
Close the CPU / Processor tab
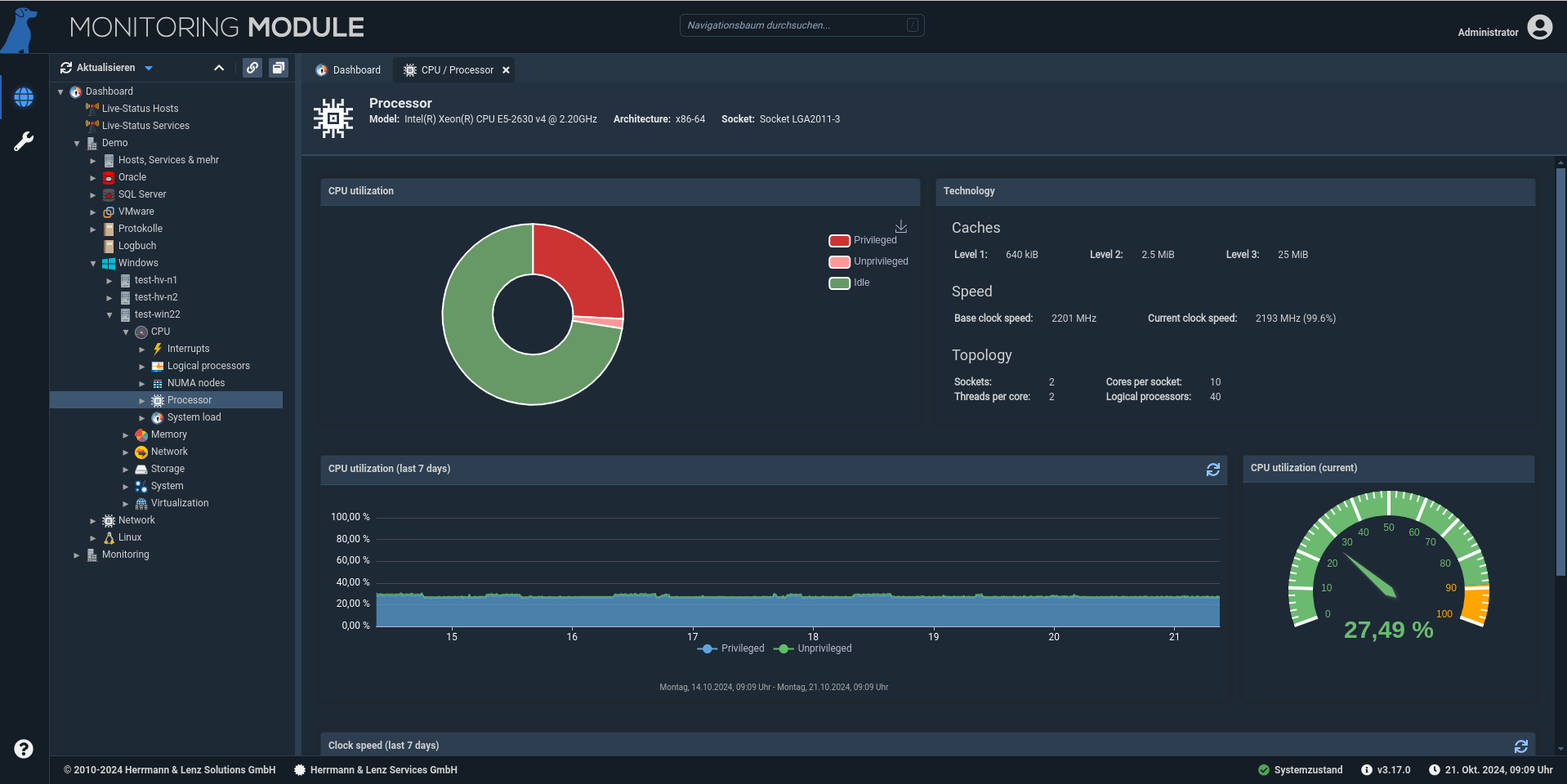507,70
